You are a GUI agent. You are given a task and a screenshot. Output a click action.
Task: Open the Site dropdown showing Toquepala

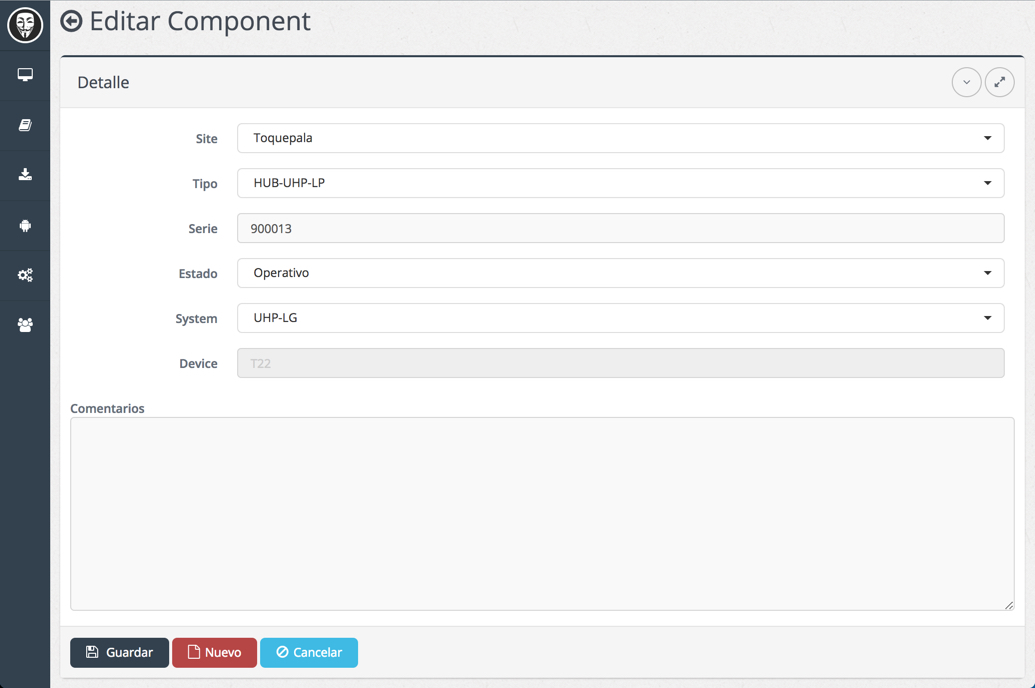pos(620,138)
